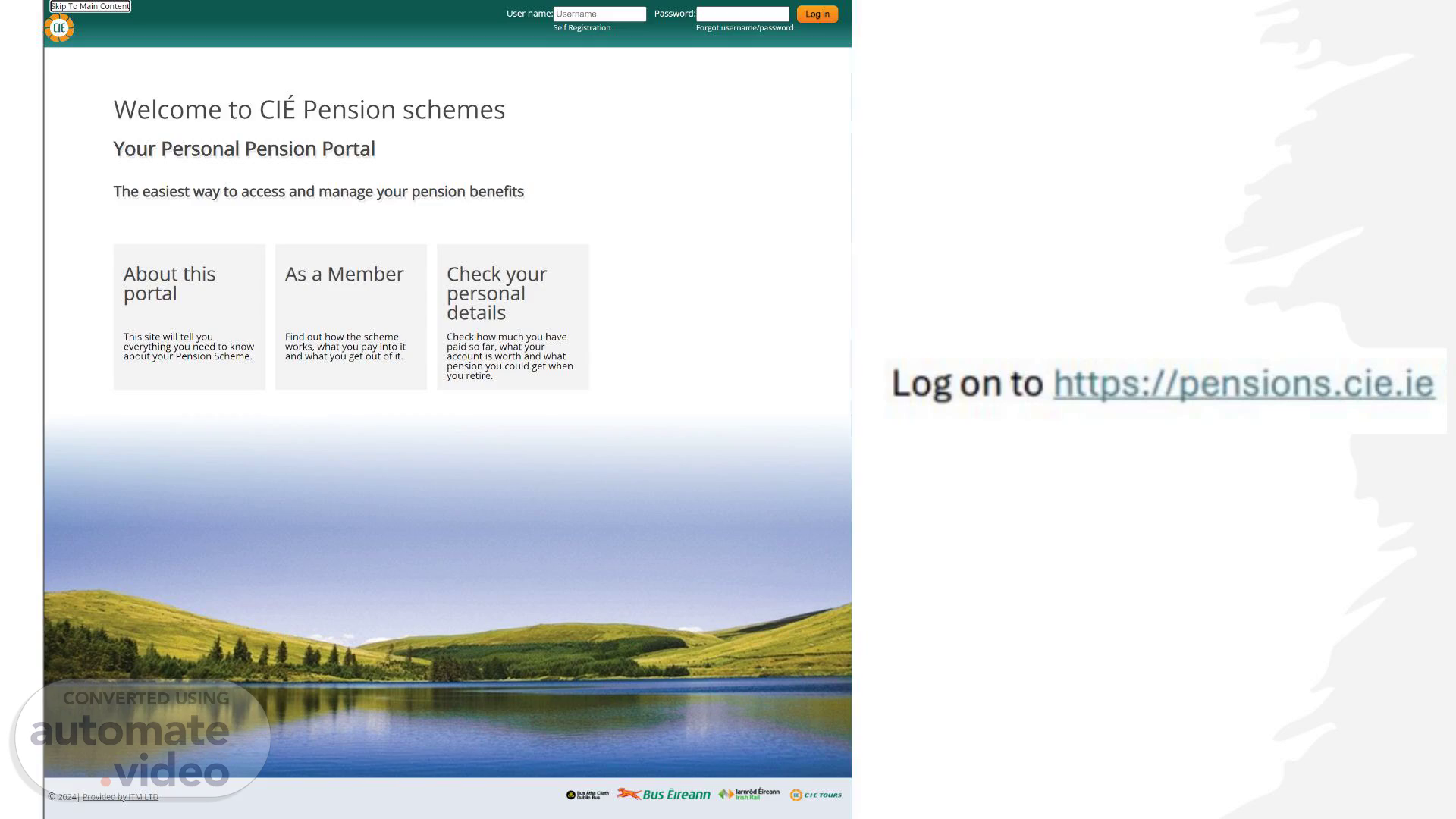
Task: Click the Bus Éireann logo
Action: coord(664,794)
